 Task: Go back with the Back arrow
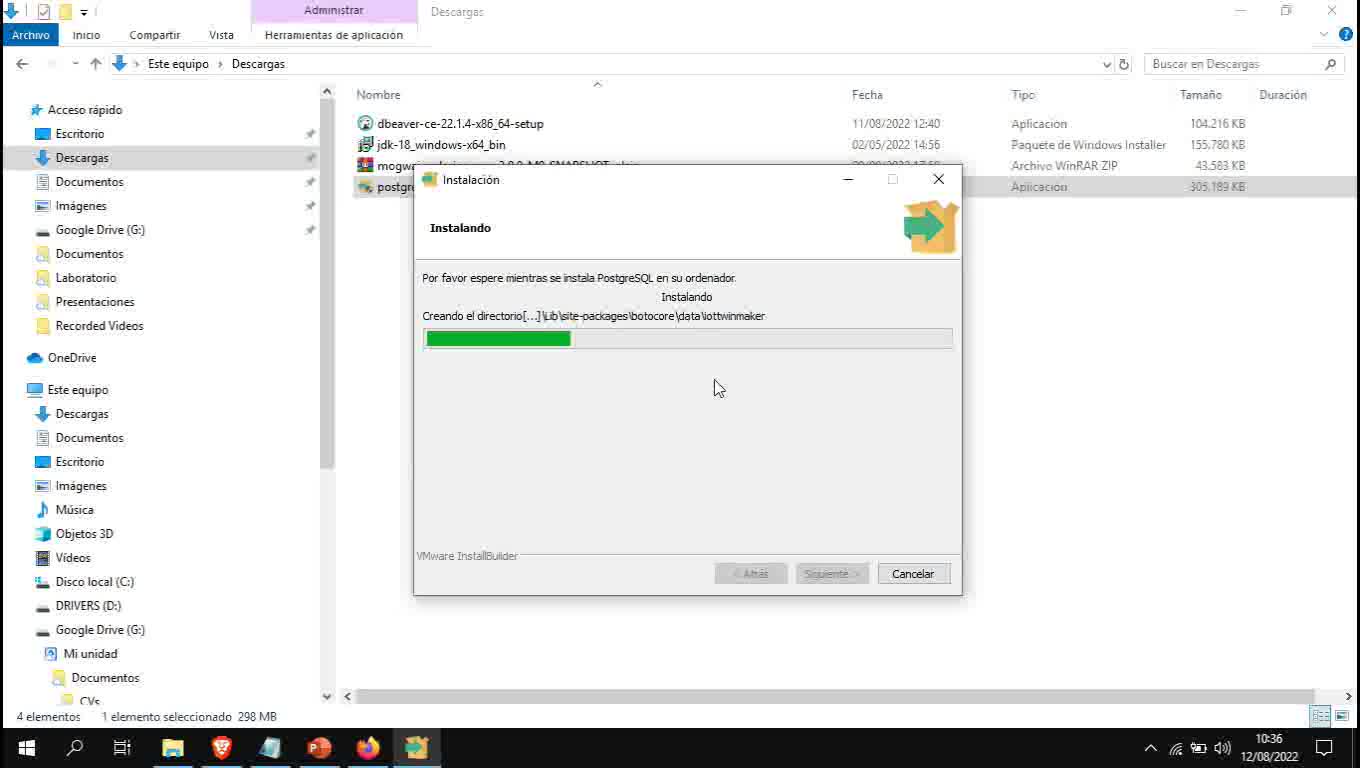[22, 63]
